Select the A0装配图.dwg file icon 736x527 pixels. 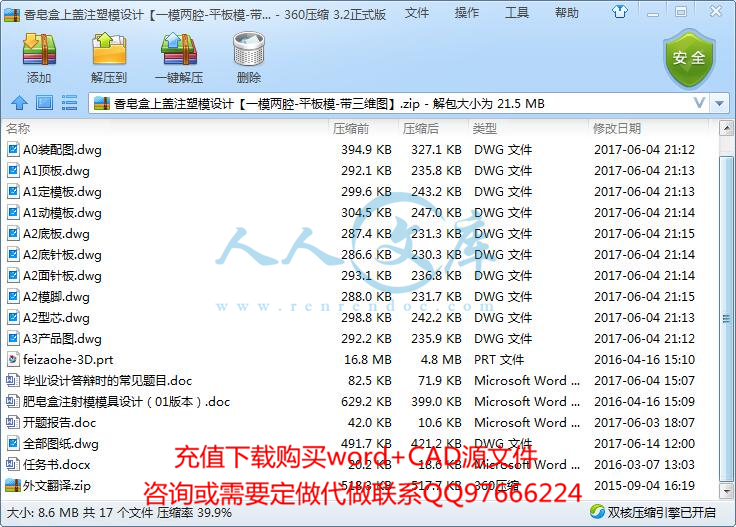(x=13, y=150)
